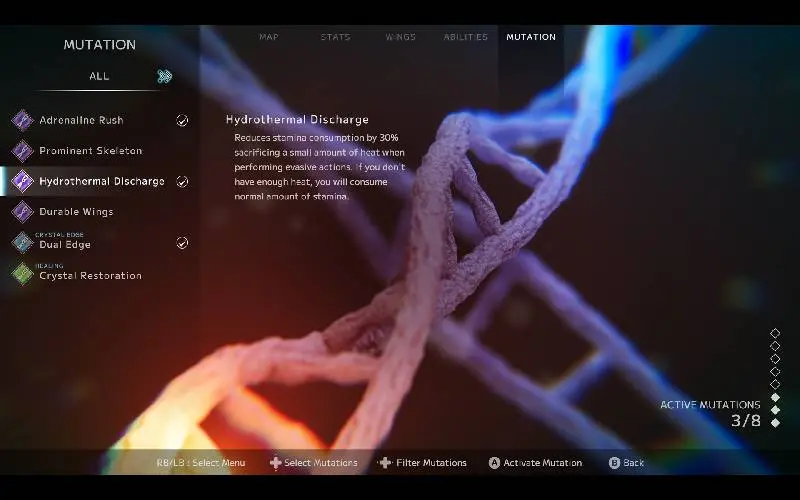This screenshot has width=800, height=500.
Task: Click the topmost empty mutation slot diamond
Action: (775, 333)
